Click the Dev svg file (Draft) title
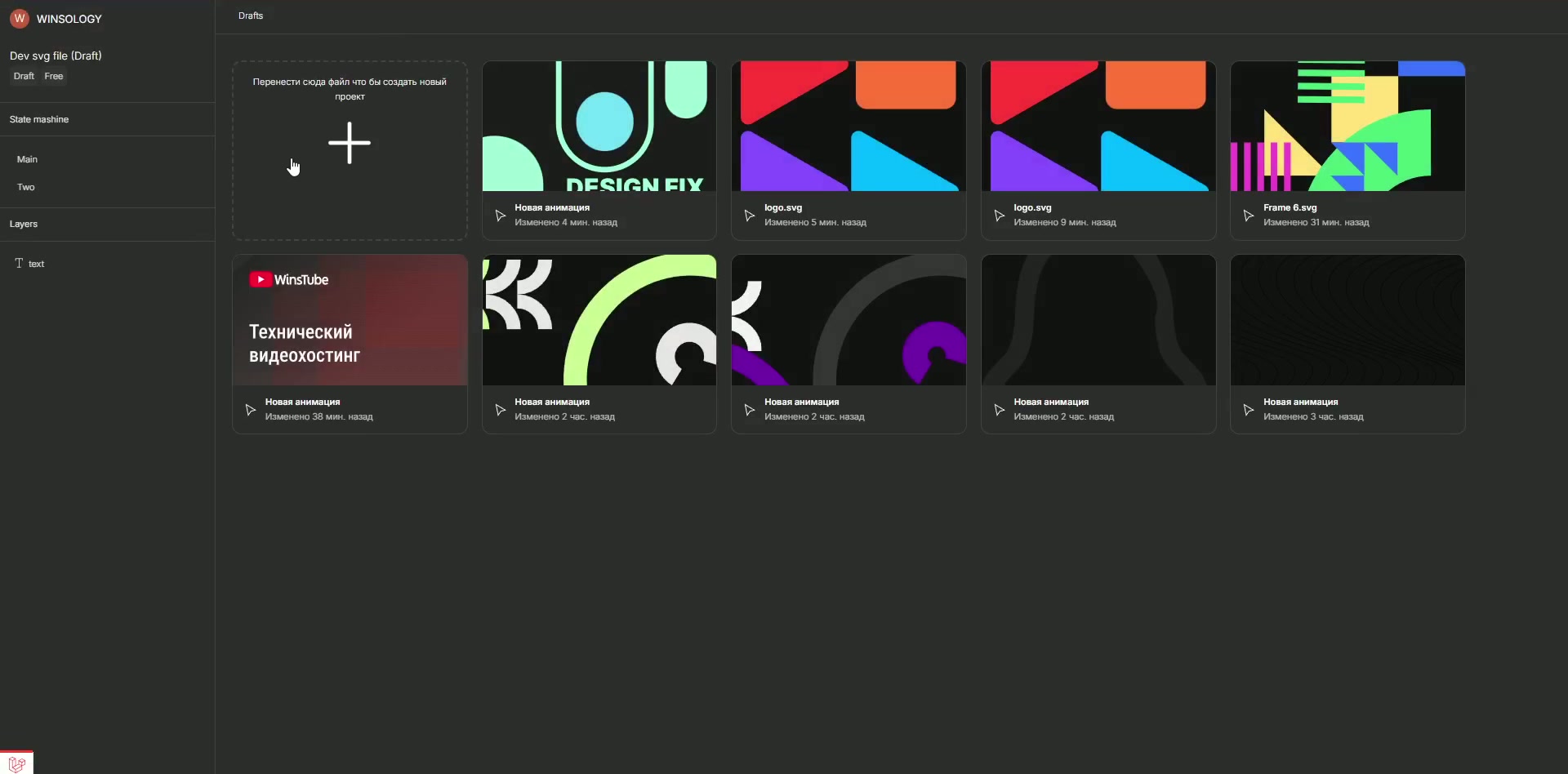Screen dimensions: 1568x774 [56, 56]
